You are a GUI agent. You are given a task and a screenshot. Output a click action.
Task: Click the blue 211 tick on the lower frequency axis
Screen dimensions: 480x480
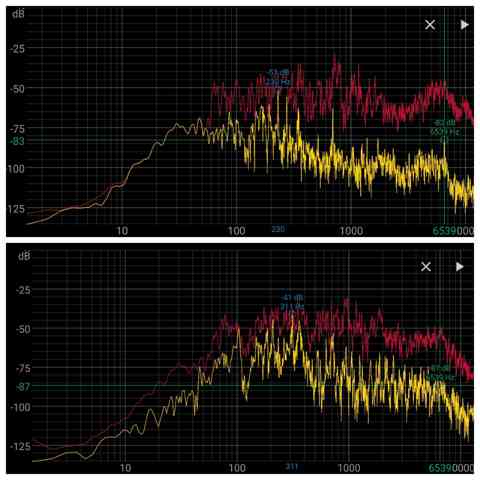pos(292,467)
